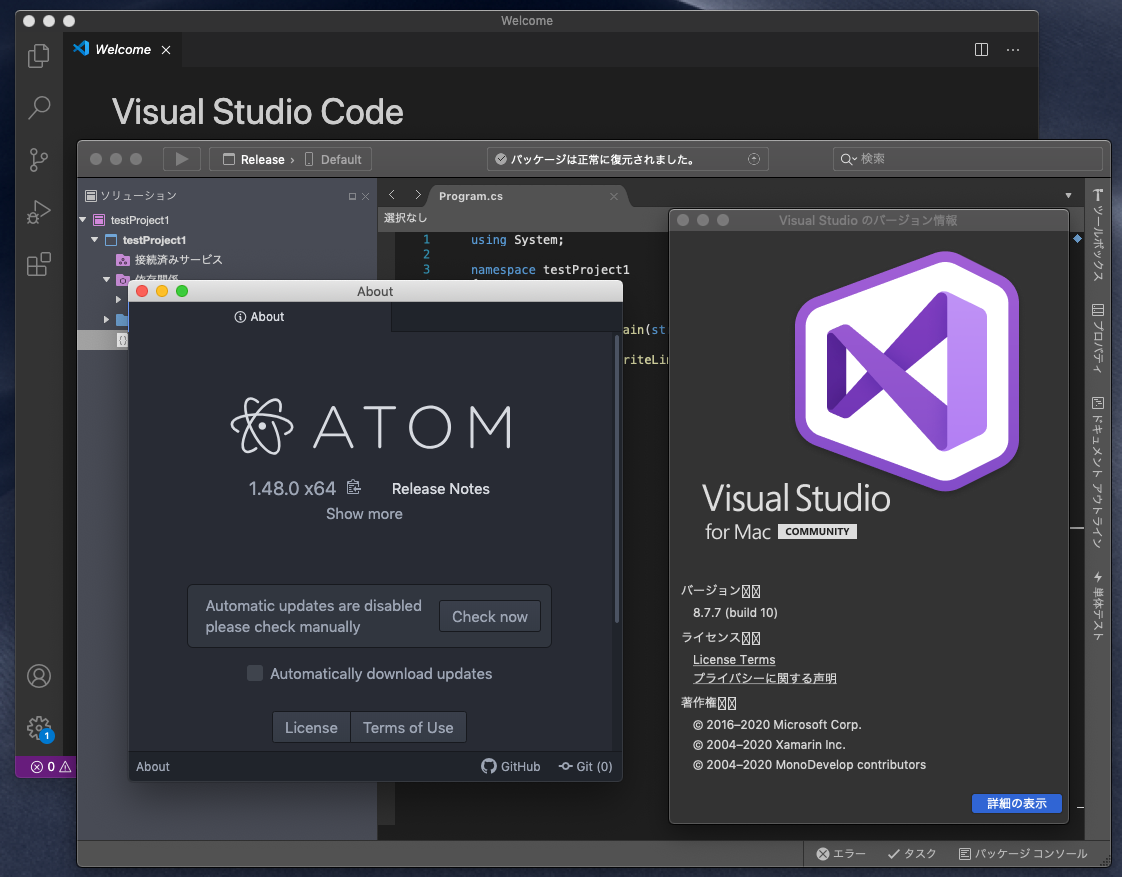This screenshot has width=1122, height=877.
Task: Collapse testProject1 project node
Action: (94, 240)
